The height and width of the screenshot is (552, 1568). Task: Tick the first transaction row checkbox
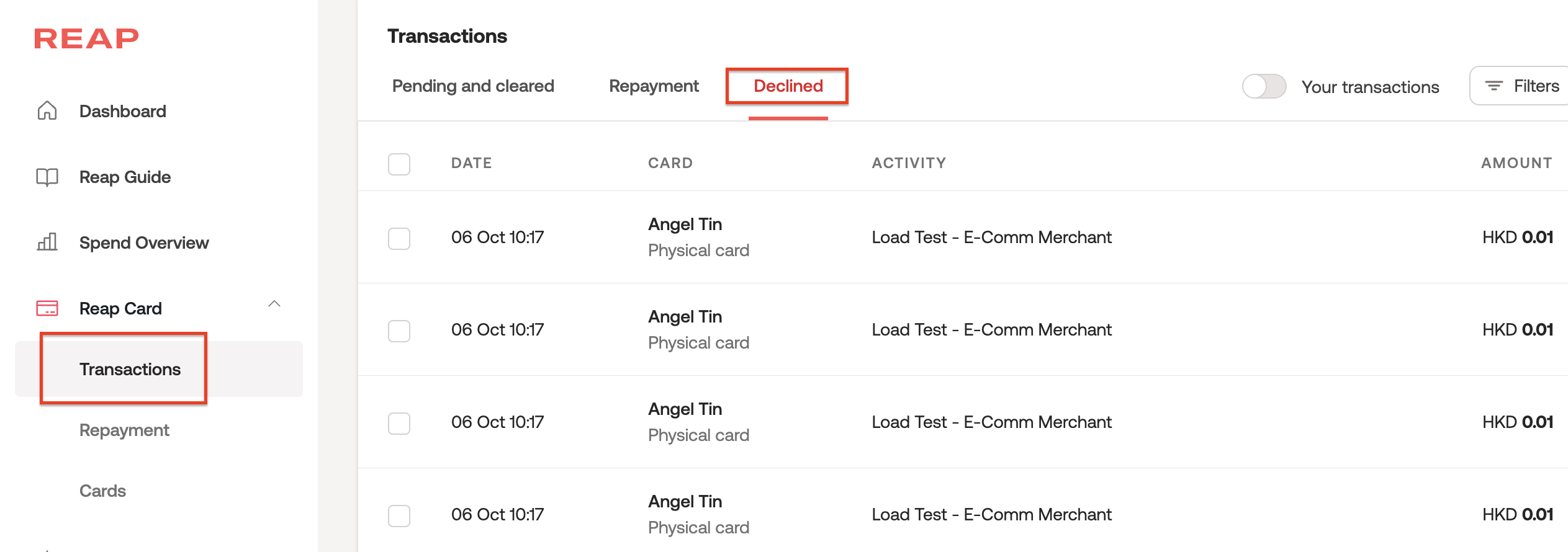tap(399, 238)
